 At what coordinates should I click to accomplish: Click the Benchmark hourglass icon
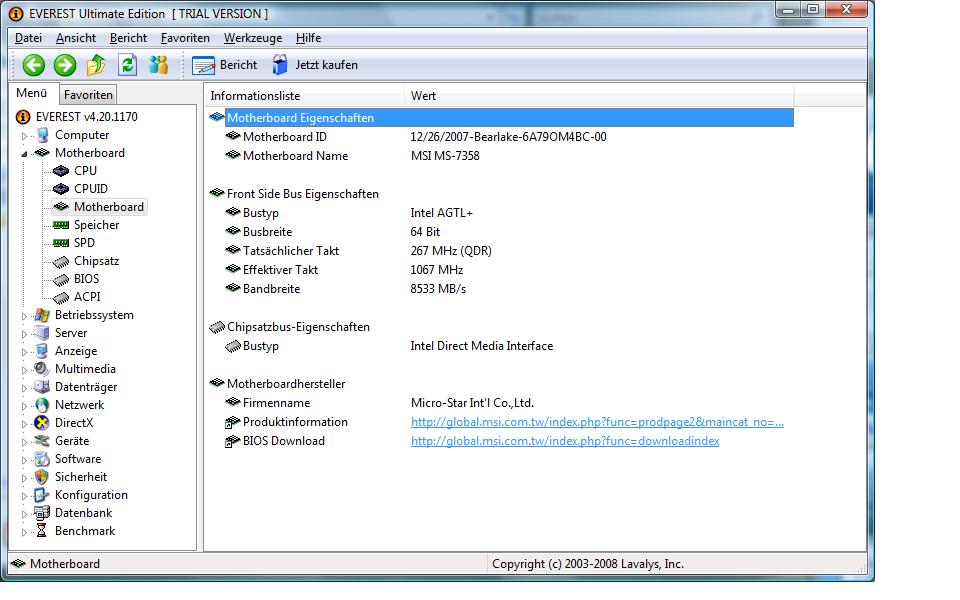pos(42,530)
